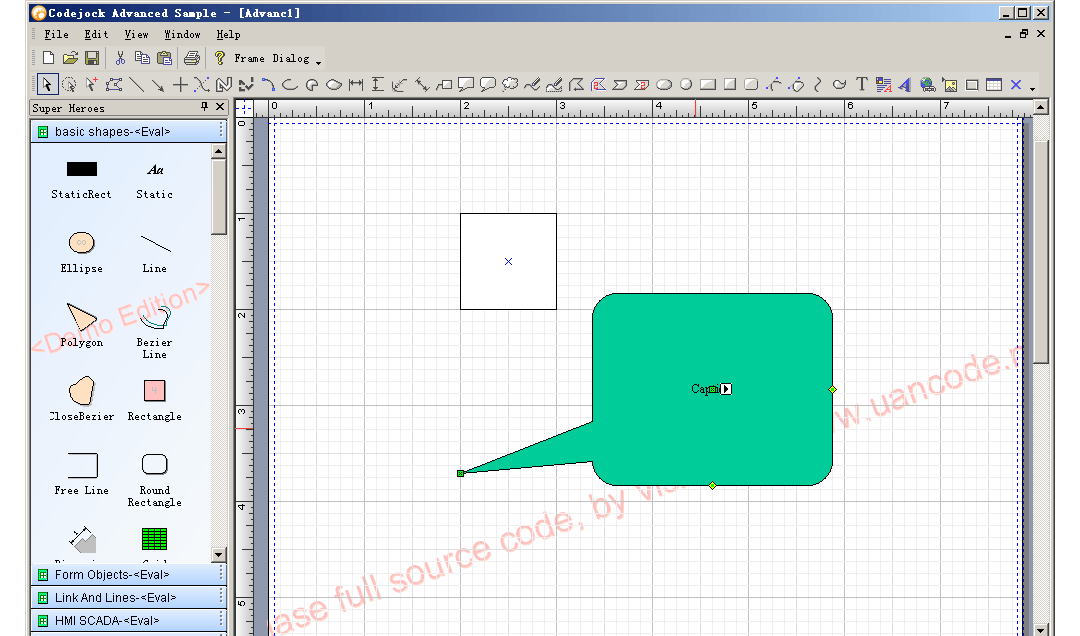Pick the Free Line shape

(82, 474)
